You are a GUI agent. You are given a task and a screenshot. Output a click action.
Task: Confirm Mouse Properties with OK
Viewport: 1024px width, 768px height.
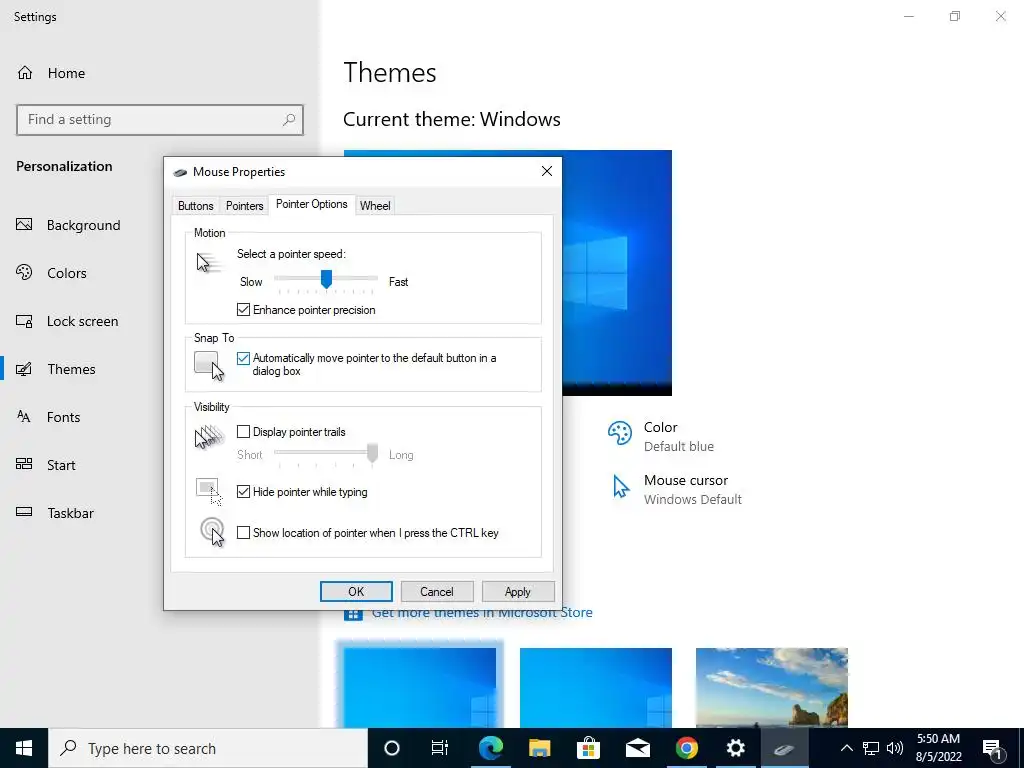pos(356,592)
